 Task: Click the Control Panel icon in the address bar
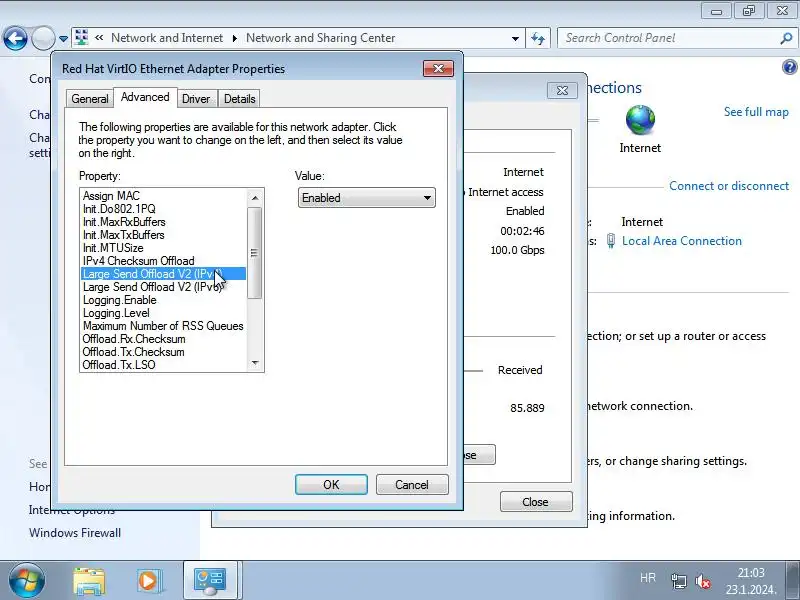(81, 38)
